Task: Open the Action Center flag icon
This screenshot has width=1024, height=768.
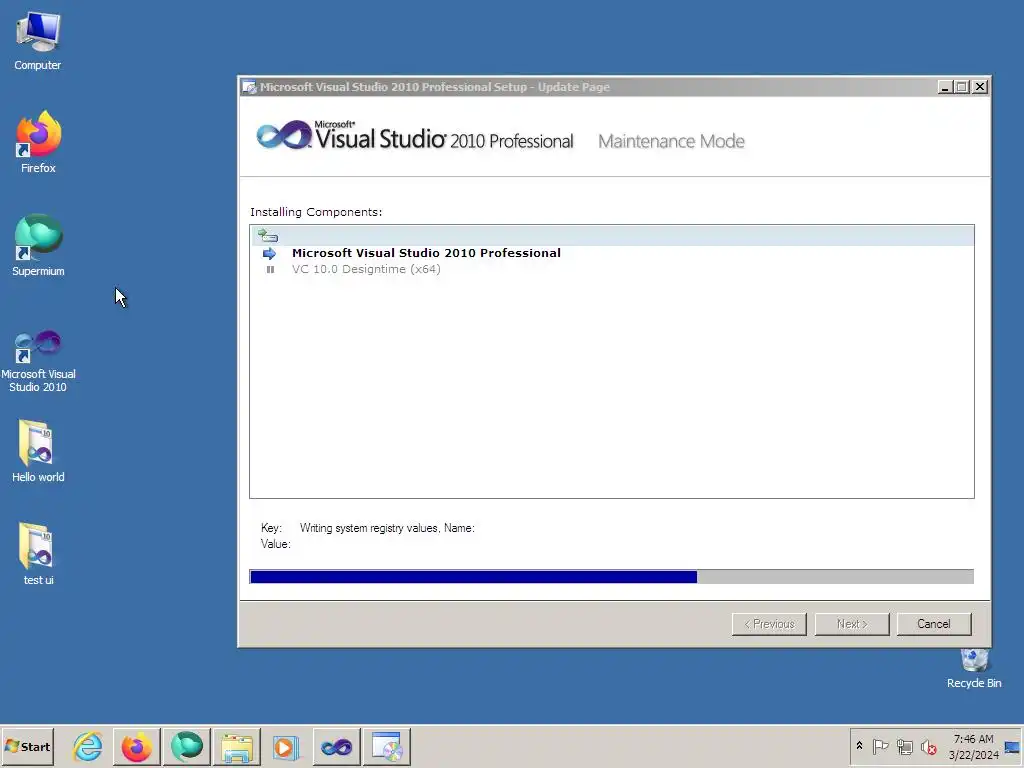Action: (880, 746)
